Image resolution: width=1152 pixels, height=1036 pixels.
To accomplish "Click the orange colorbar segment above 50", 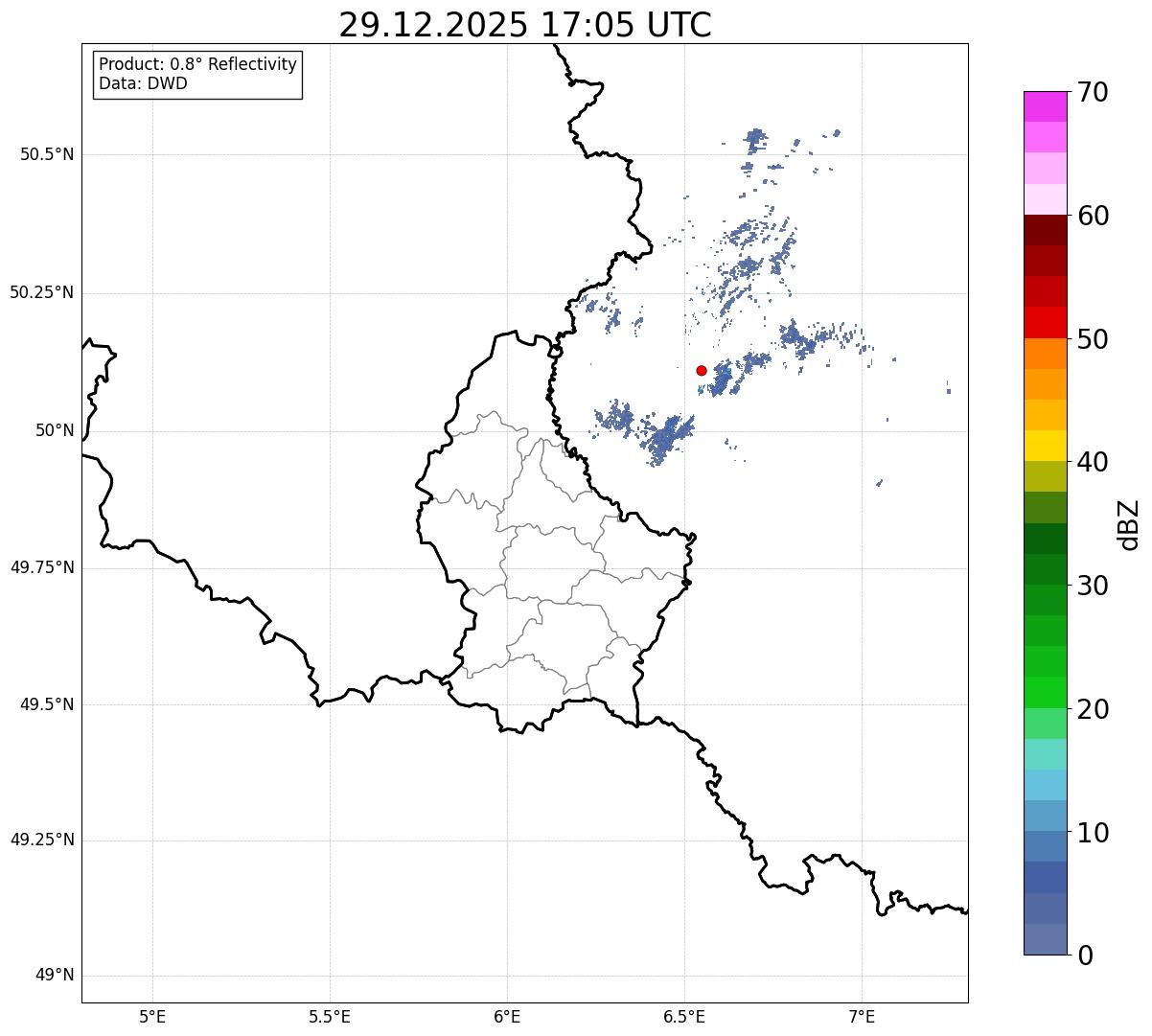I will point(1046,354).
